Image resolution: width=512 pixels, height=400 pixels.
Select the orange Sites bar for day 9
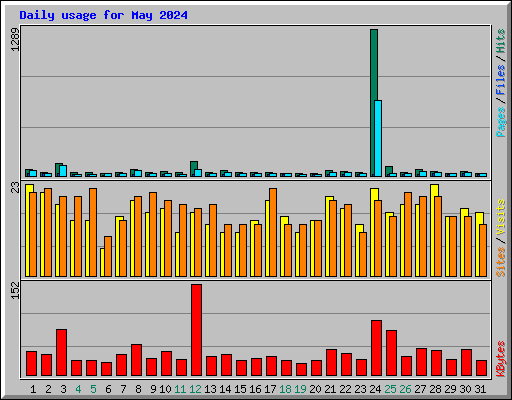pos(153,234)
